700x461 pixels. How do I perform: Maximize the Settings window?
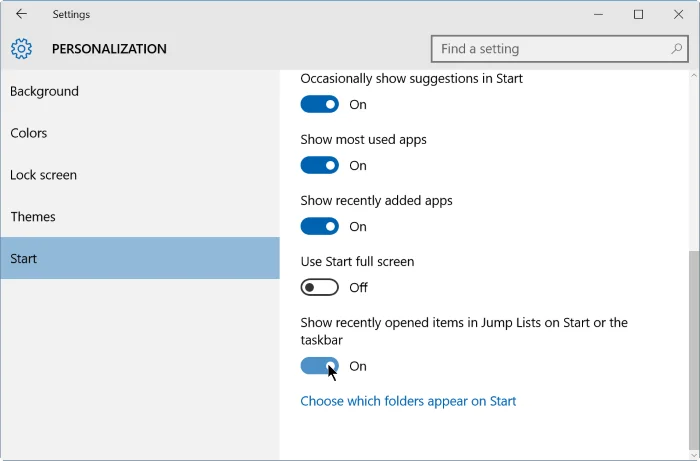click(x=638, y=14)
